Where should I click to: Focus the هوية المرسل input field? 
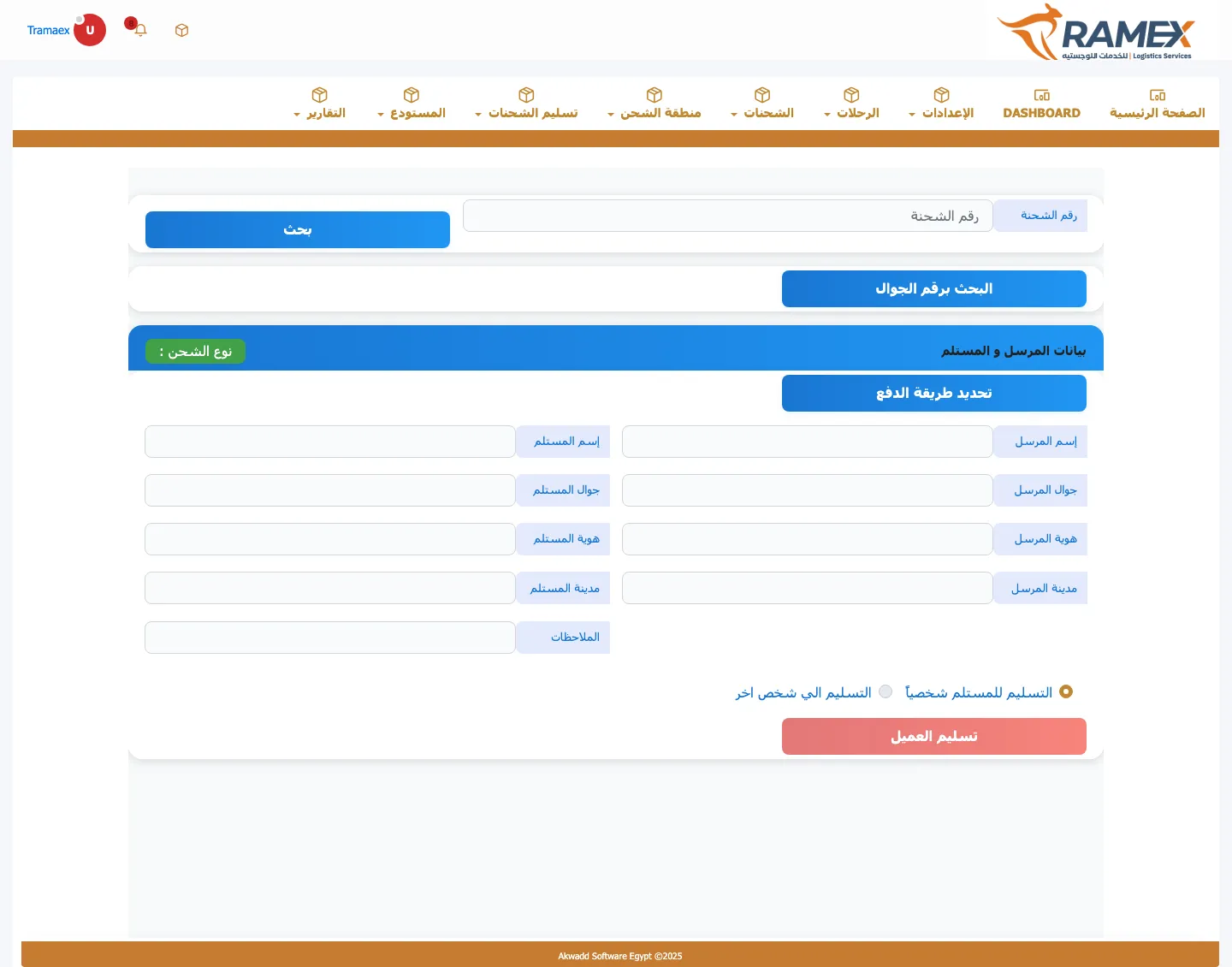tap(808, 539)
